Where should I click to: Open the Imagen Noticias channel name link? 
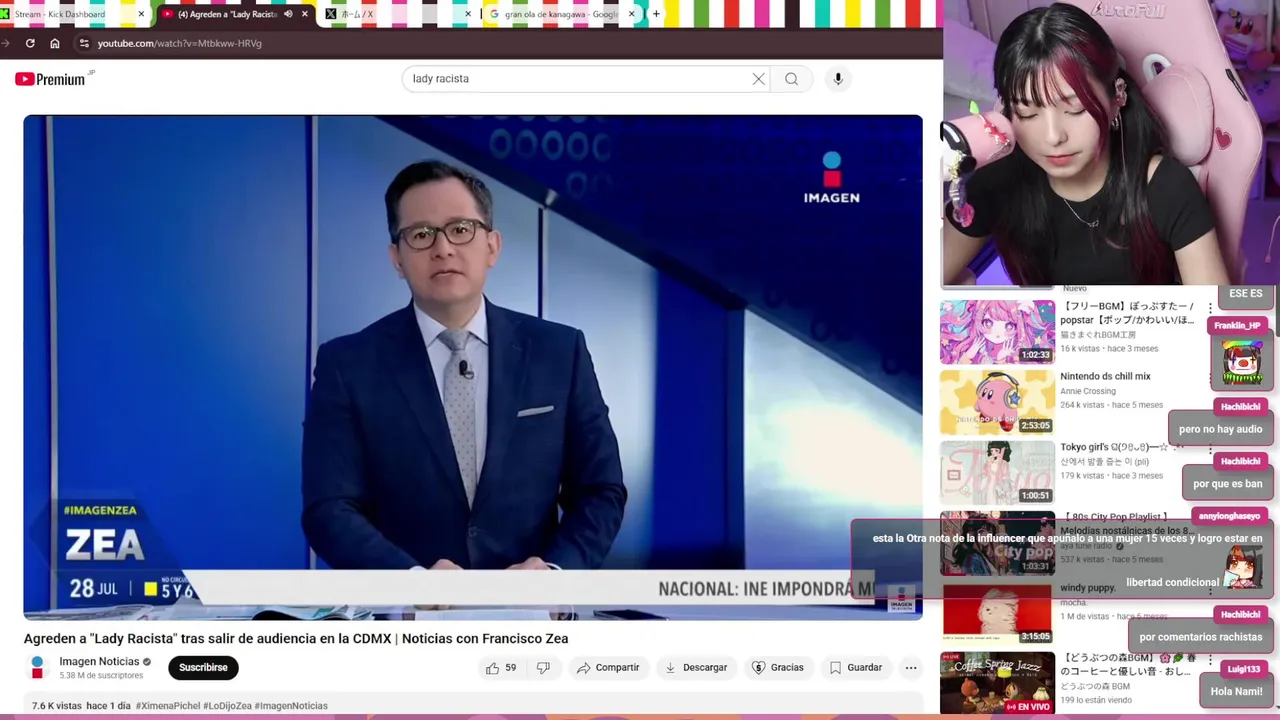(99, 661)
